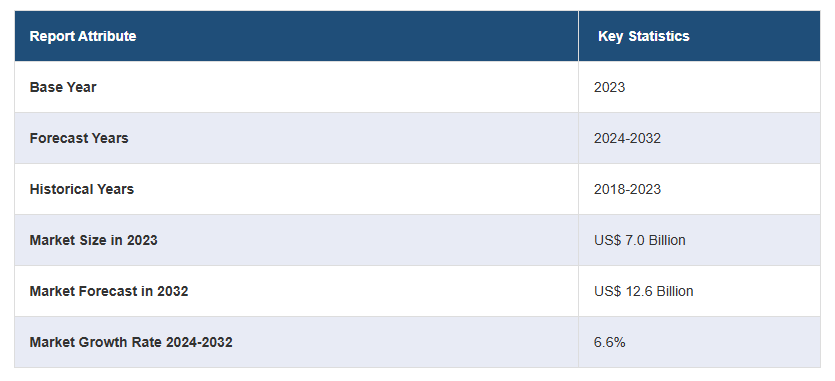Viewport: 835px width, 381px height.
Task: Click the 2023 base year value
Action: click(x=609, y=87)
